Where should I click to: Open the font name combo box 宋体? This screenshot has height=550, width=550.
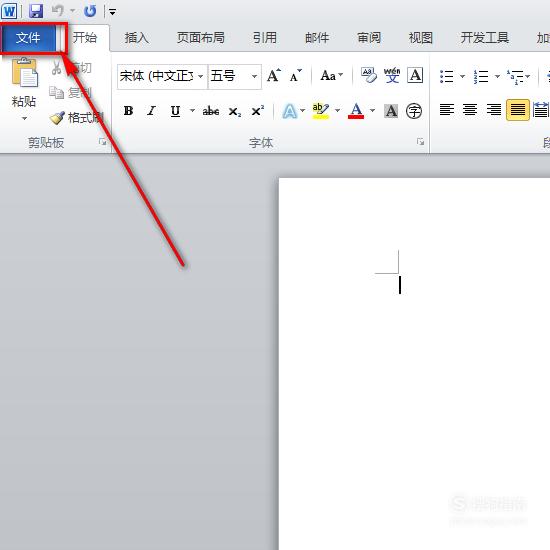click(x=162, y=76)
